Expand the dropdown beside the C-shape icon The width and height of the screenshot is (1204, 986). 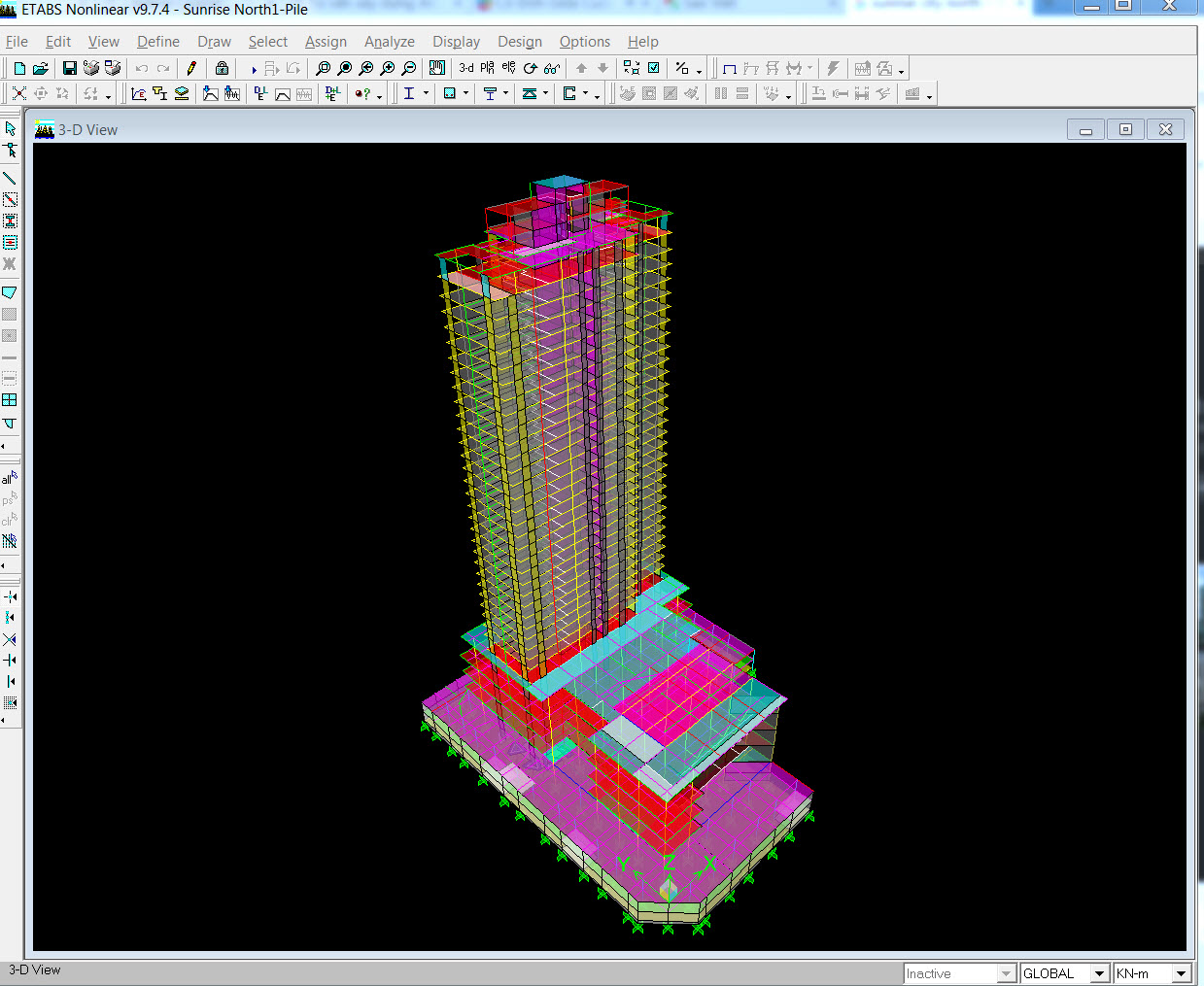[x=585, y=94]
